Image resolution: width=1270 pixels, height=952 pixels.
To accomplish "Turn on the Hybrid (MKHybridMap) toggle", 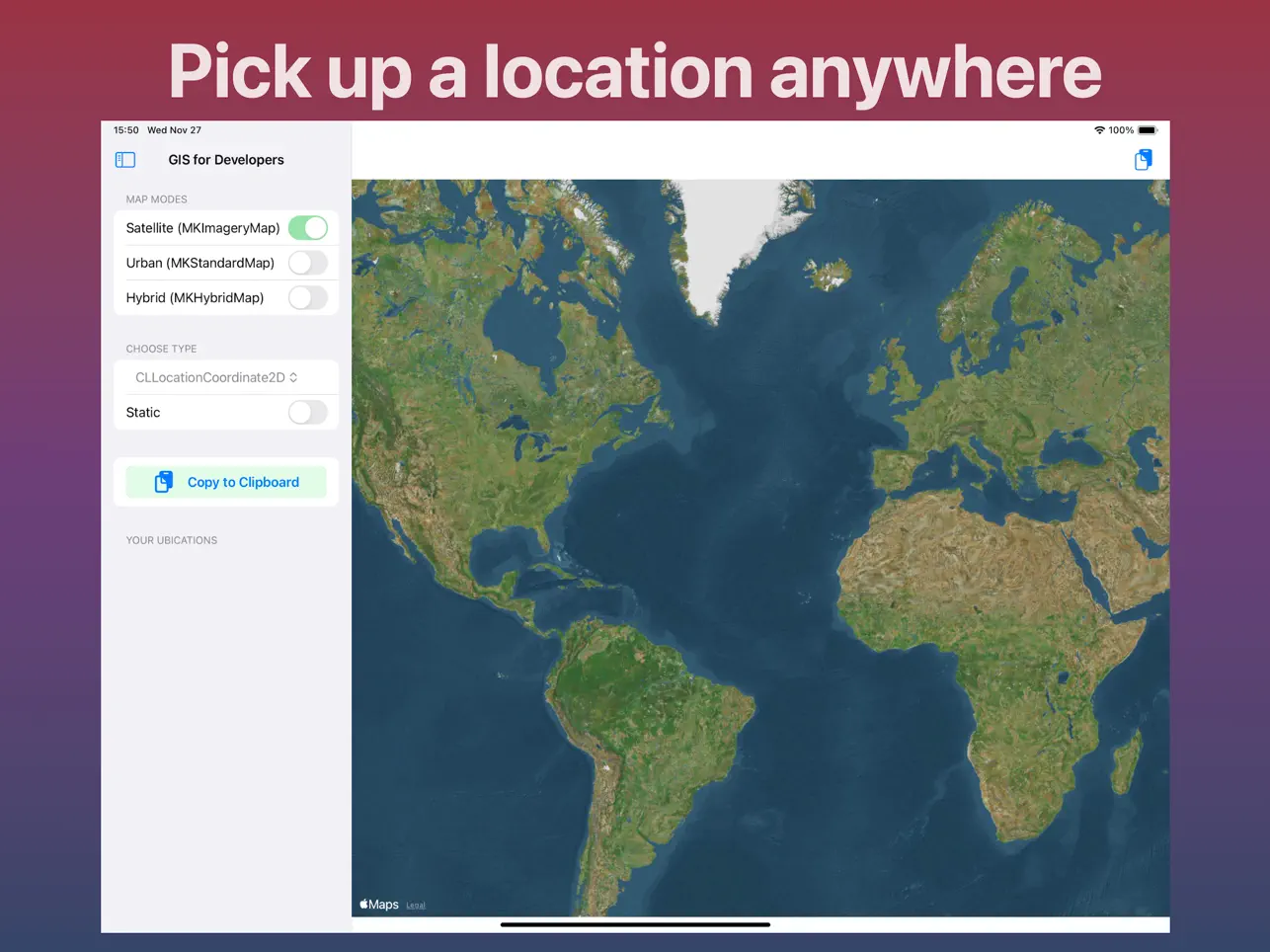I will click(308, 297).
